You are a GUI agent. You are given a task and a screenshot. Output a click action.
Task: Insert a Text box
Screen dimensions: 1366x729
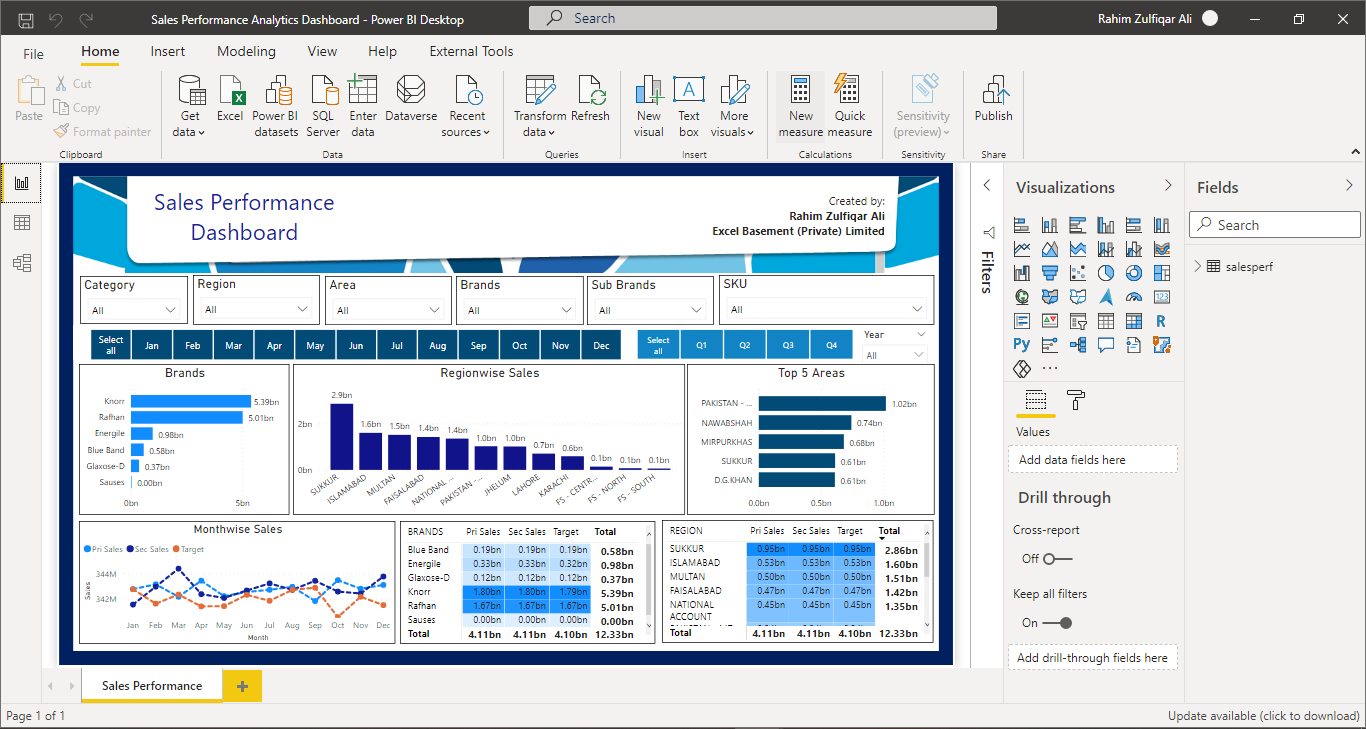689,106
